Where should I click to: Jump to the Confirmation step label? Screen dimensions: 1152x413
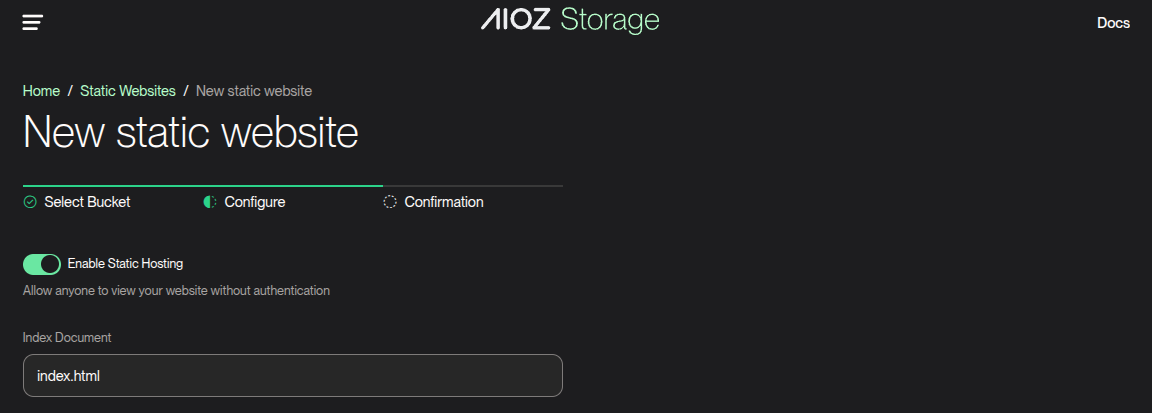point(443,202)
